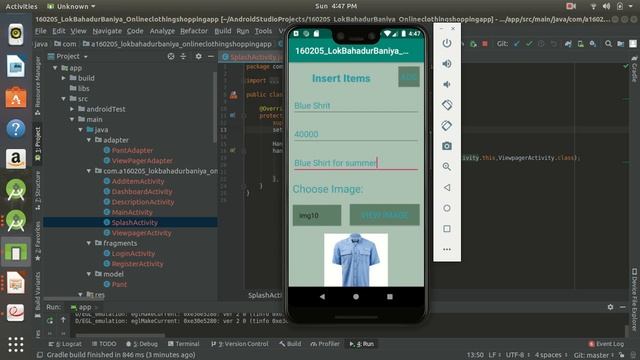640x360 pixels.
Task: Open the File menu
Action: (40, 31)
